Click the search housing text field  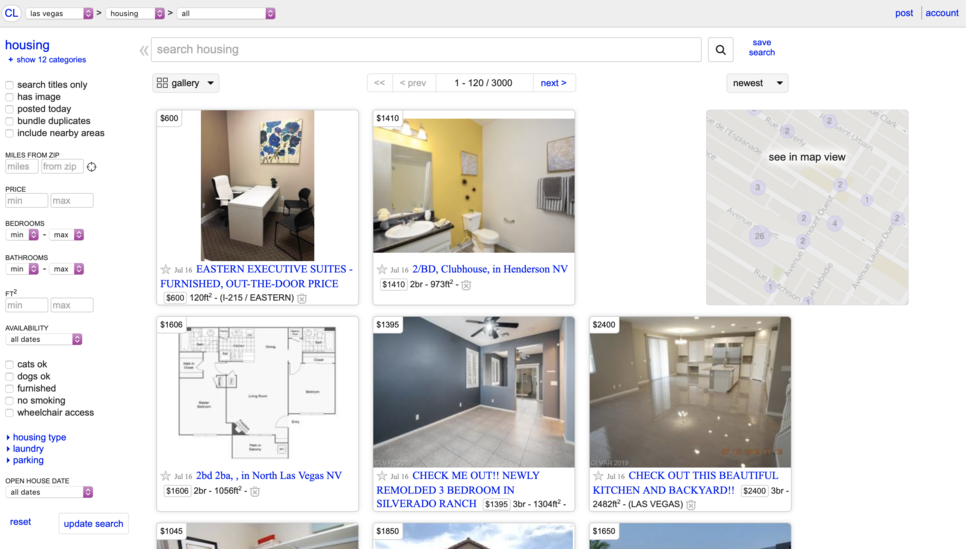[x=426, y=49]
